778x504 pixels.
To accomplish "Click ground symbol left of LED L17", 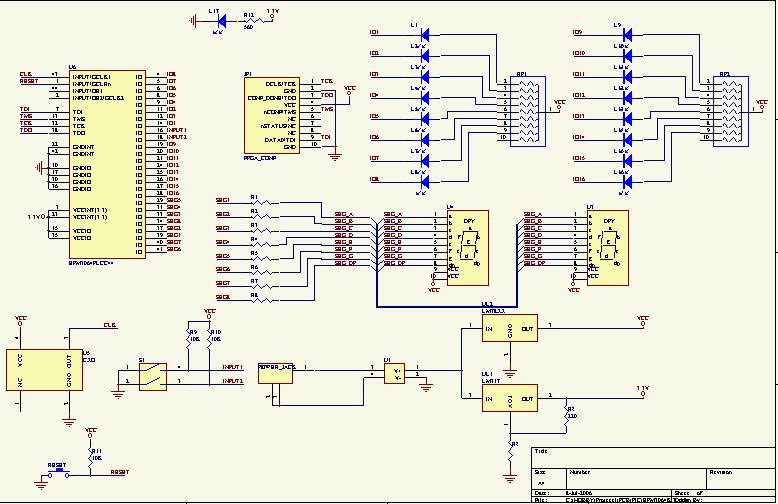I will [193, 21].
